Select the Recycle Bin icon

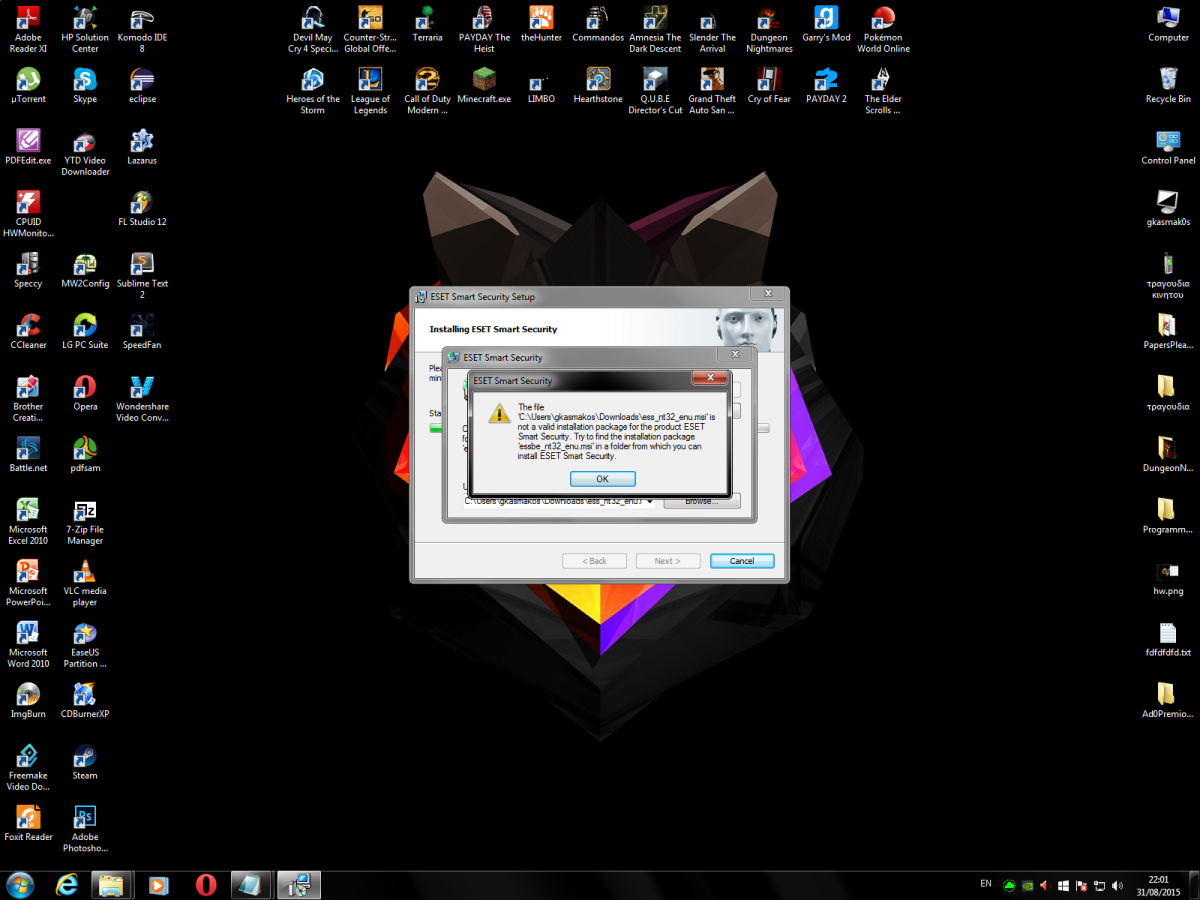[x=1167, y=80]
